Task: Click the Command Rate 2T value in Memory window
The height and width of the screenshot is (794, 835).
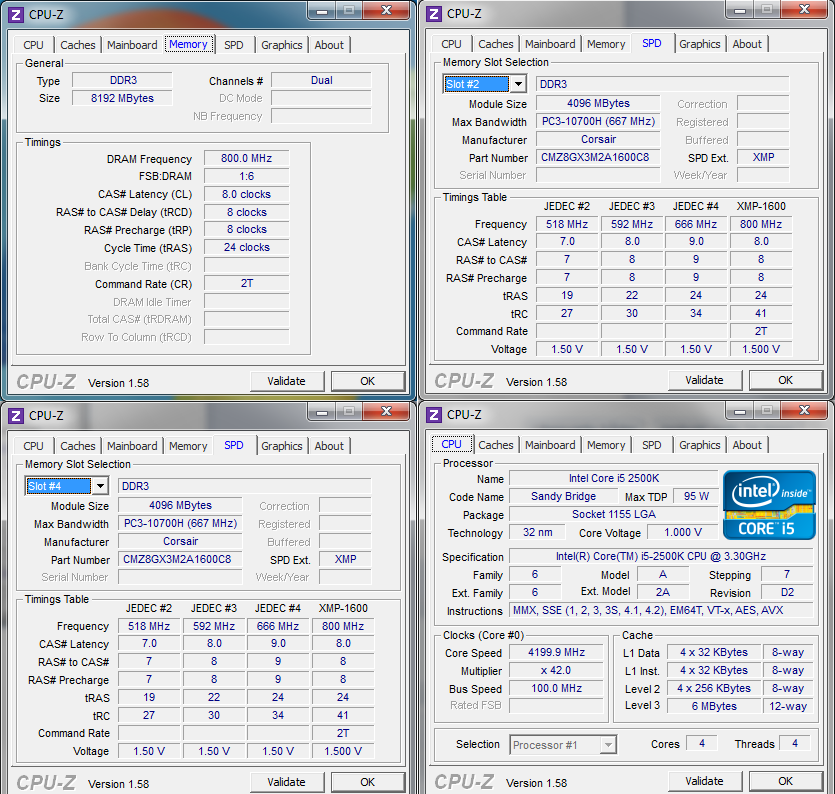Action: 247,283
